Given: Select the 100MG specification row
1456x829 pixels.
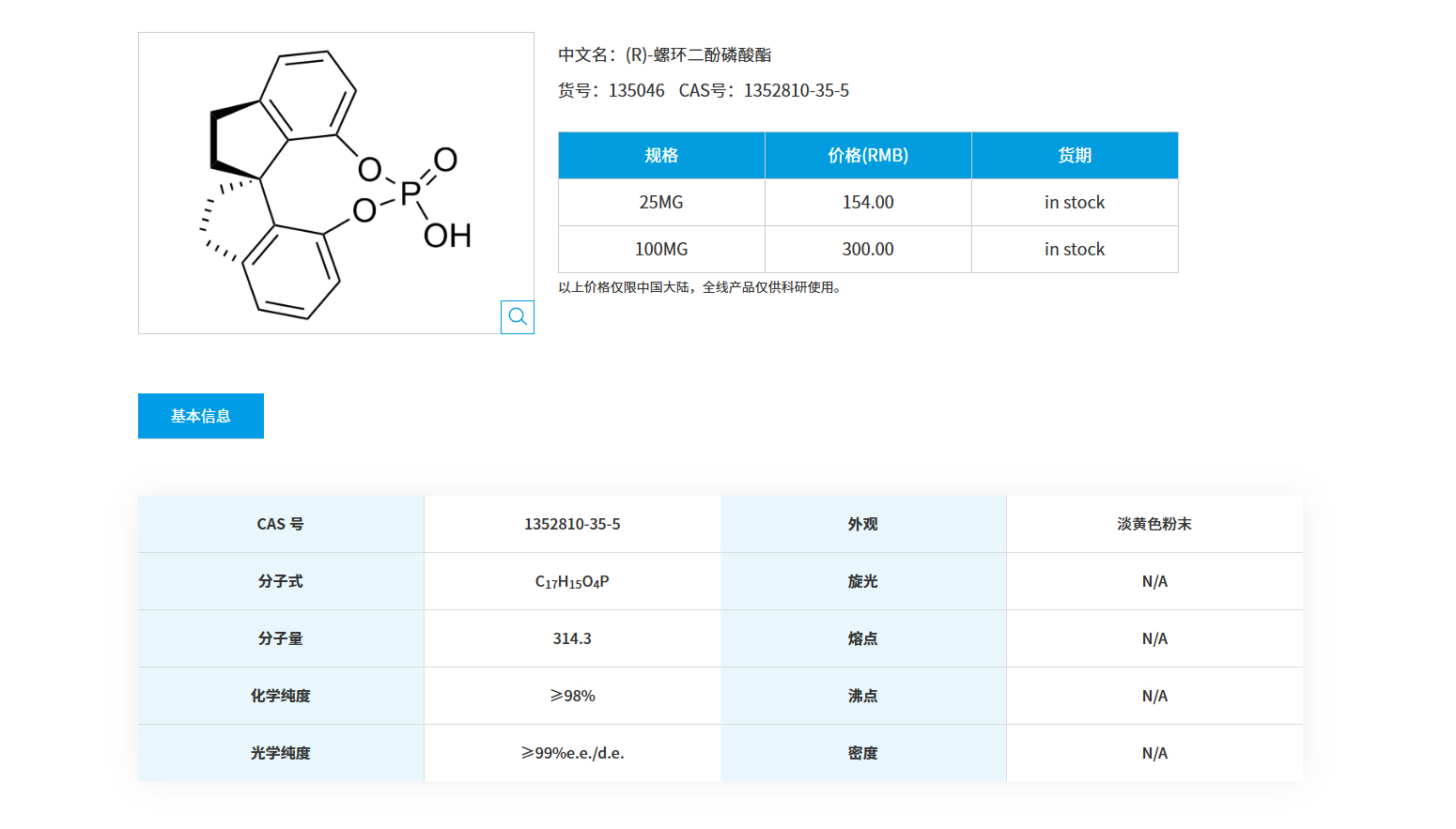Looking at the screenshot, I should [660, 249].
